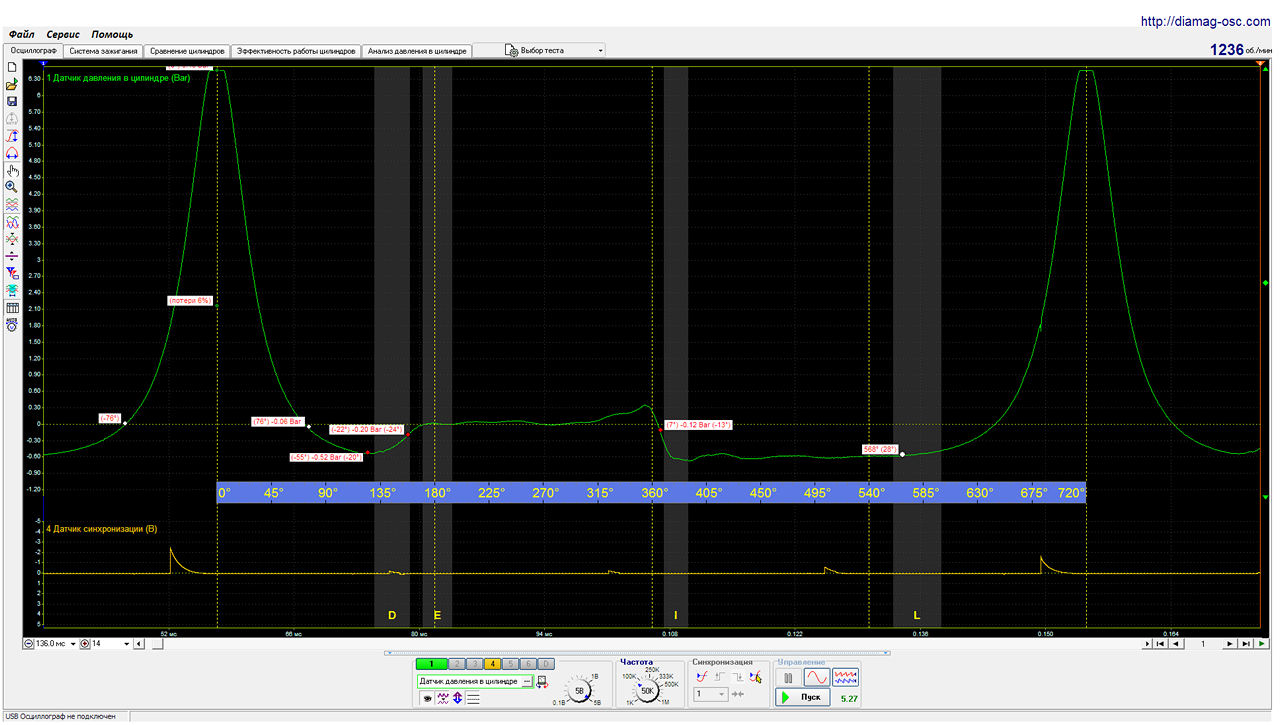Select the multi-wave recording mode
Screen dimensions: 1280x725
pos(845,677)
